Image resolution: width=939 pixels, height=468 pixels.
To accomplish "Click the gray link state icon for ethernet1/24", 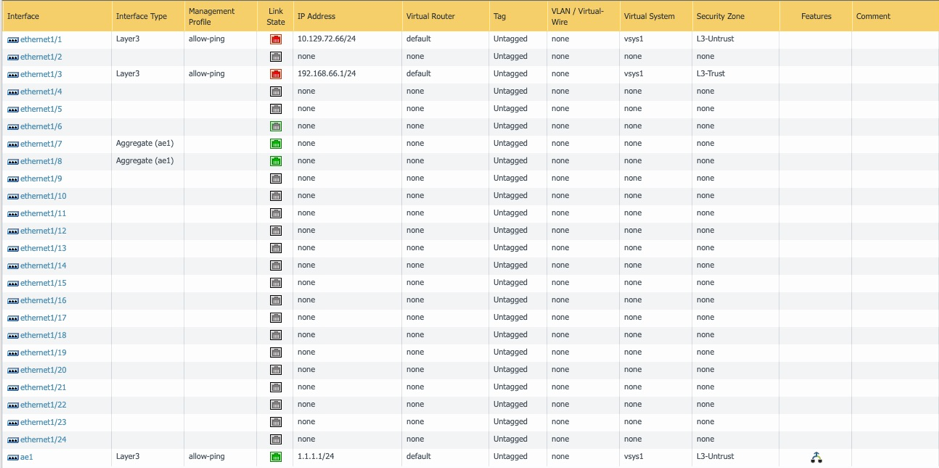I will tap(276, 439).
